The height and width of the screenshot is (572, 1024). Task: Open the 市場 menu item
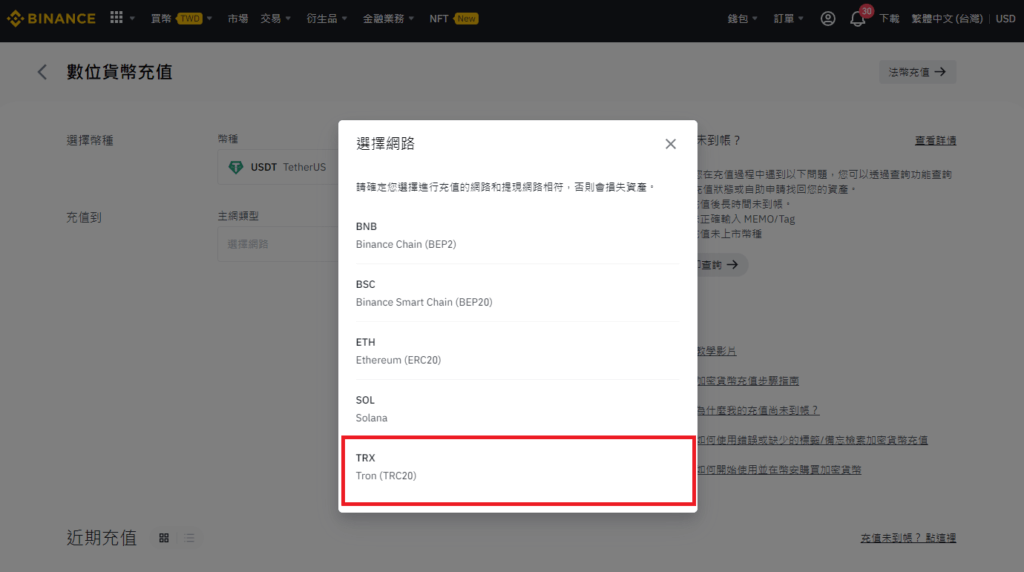coord(238,18)
